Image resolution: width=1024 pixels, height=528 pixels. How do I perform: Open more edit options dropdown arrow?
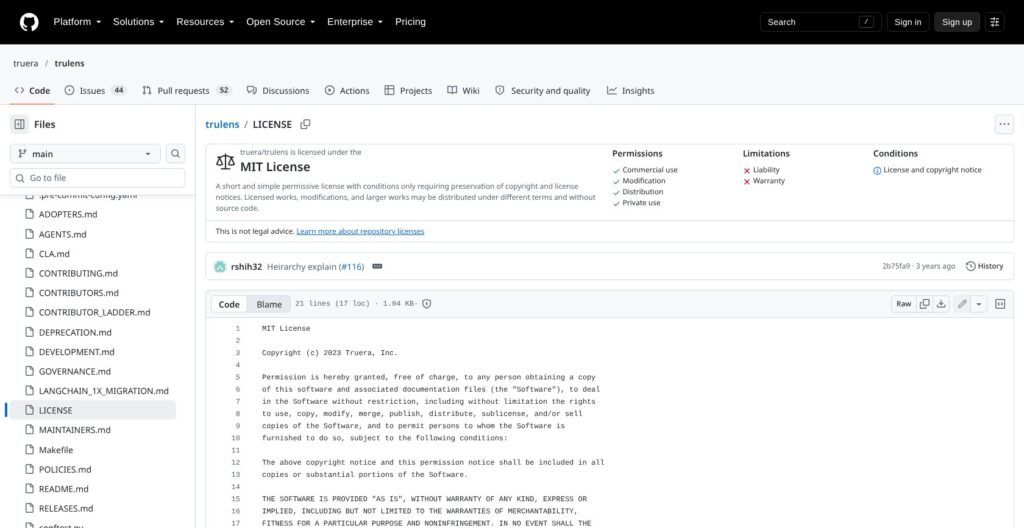tap(978, 304)
